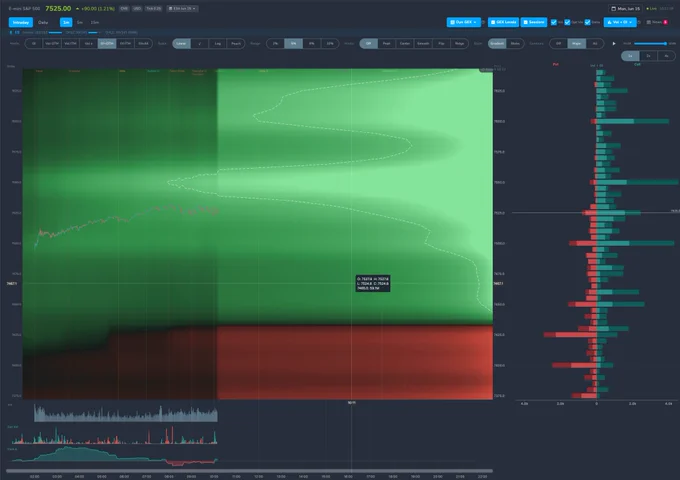Toggle the Vol checkbox
The image size is (680, 480).
coord(554,22)
